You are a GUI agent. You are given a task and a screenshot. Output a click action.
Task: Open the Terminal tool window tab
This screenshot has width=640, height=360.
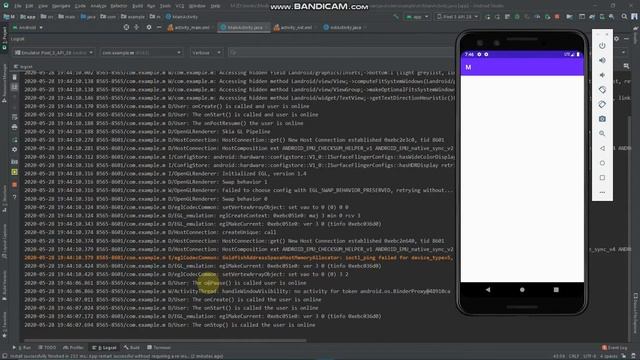159,348
